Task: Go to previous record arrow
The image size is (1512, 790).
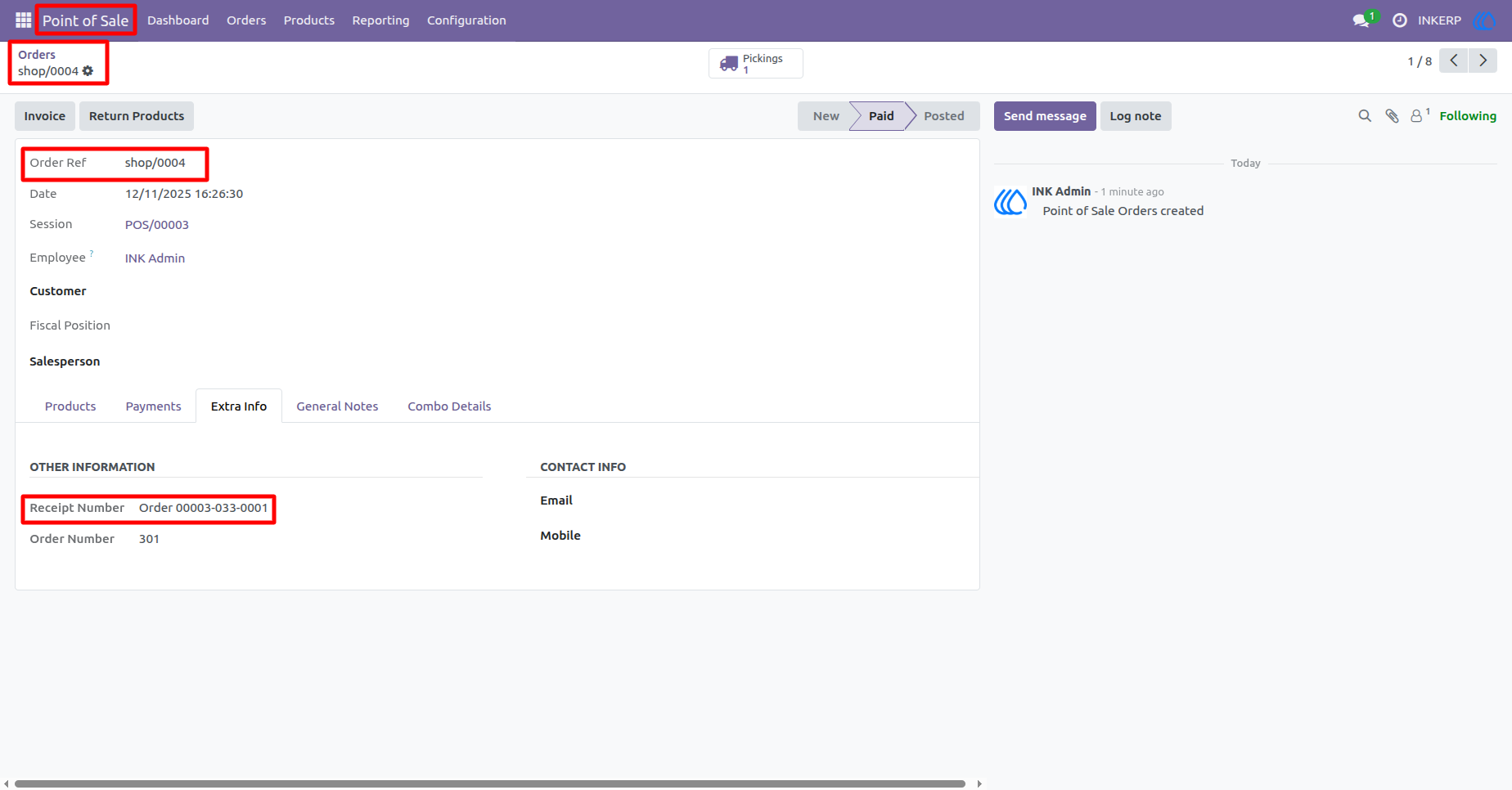Action: (1454, 61)
